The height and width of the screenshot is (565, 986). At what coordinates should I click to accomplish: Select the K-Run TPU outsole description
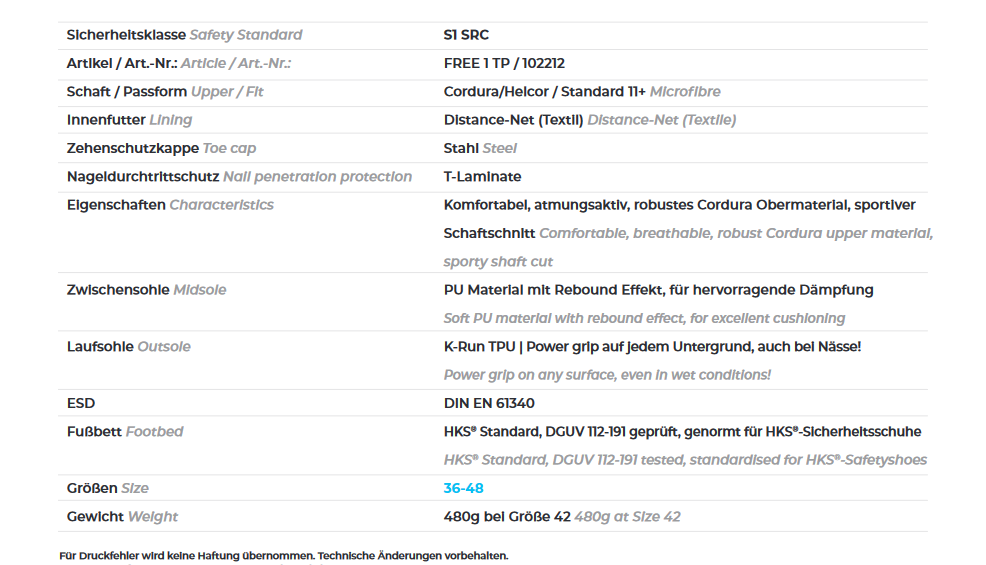(x=652, y=347)
